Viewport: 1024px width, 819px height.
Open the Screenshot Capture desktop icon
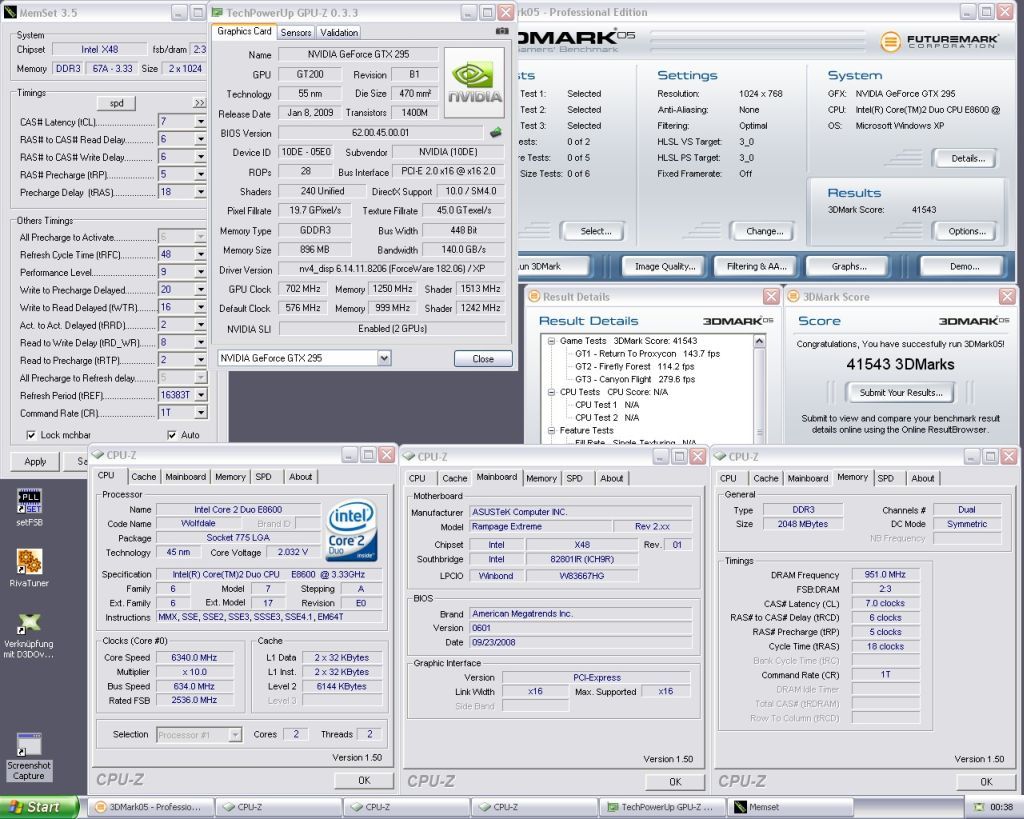pyautogui.click(x=29, y=756)
